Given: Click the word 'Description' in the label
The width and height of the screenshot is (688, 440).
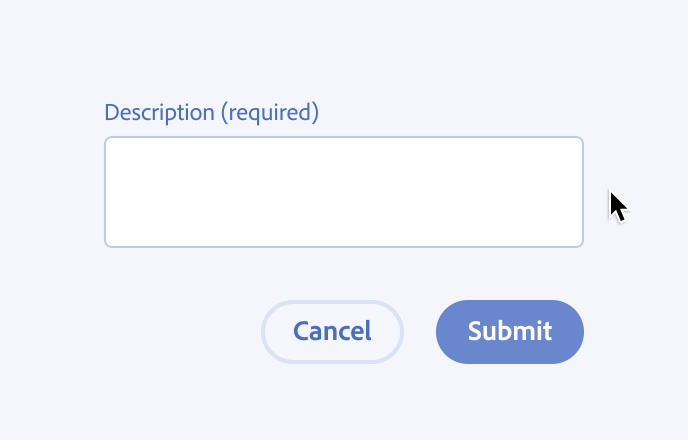Looking at the screenshot, I should 159,112.
